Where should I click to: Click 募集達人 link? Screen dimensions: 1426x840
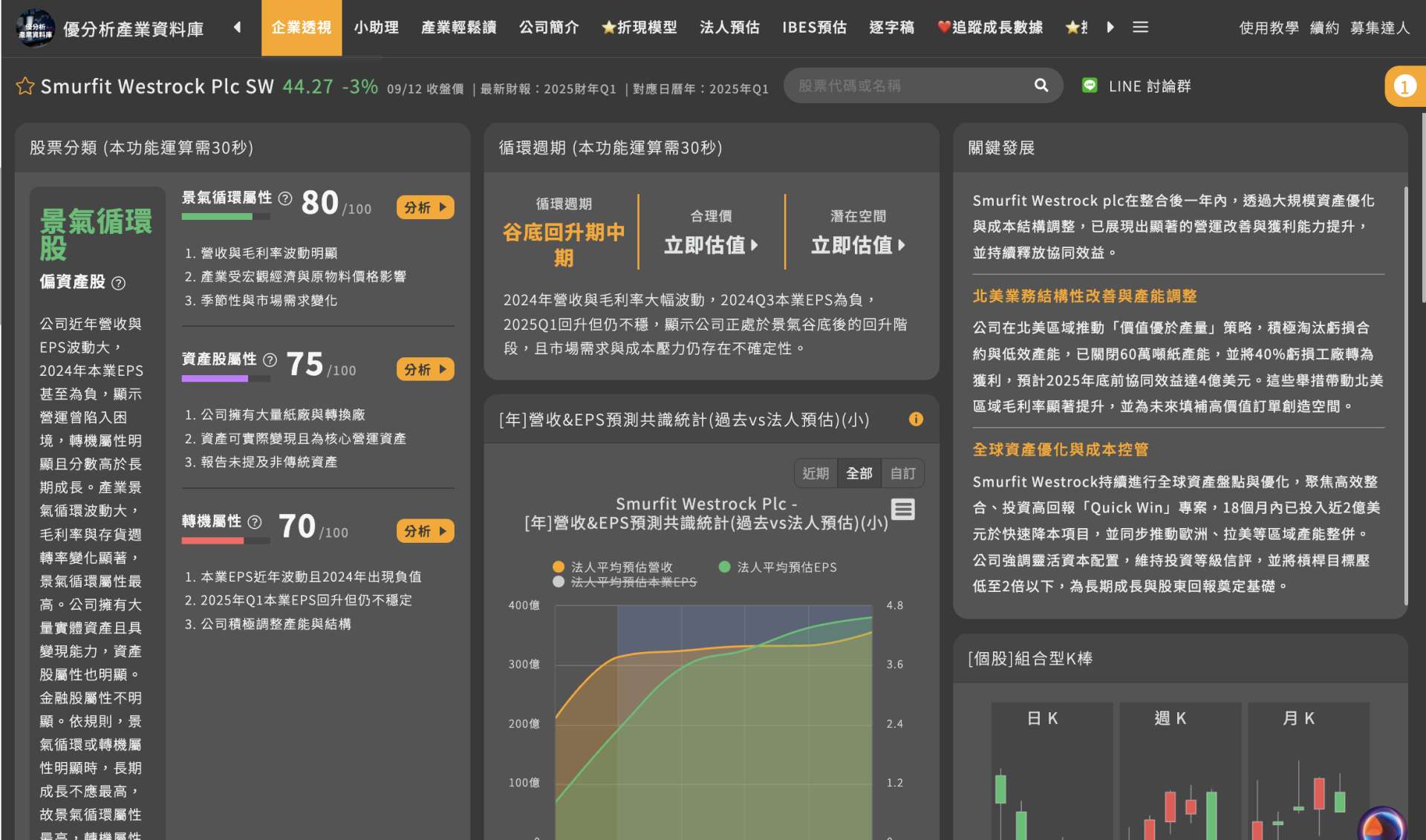pyautogui.click(x=1380, y=27)
